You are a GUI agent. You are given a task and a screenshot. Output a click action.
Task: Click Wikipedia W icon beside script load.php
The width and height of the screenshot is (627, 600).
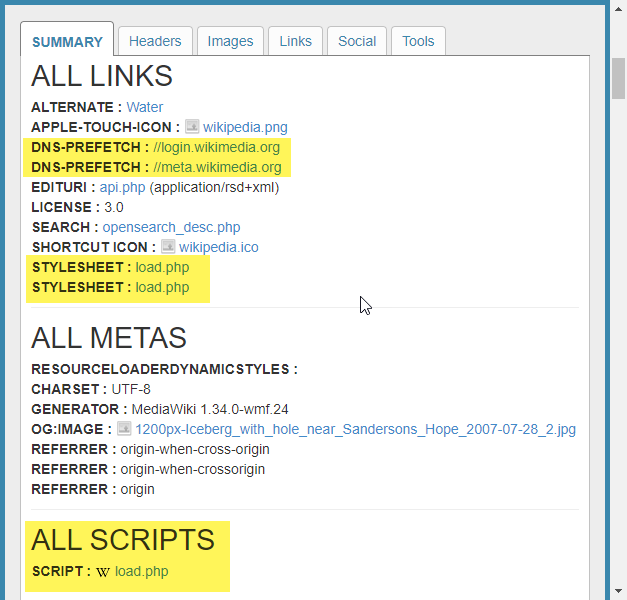pos(102,572)
